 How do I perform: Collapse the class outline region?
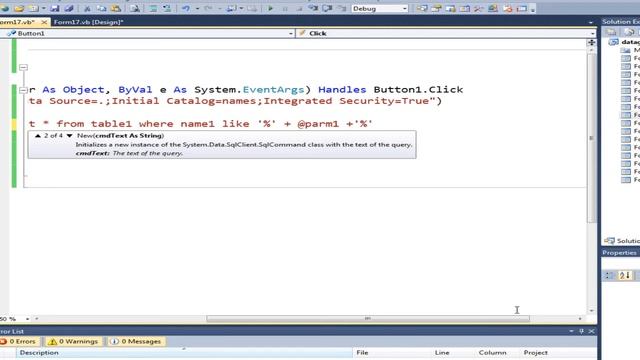(x=23, y=67)
